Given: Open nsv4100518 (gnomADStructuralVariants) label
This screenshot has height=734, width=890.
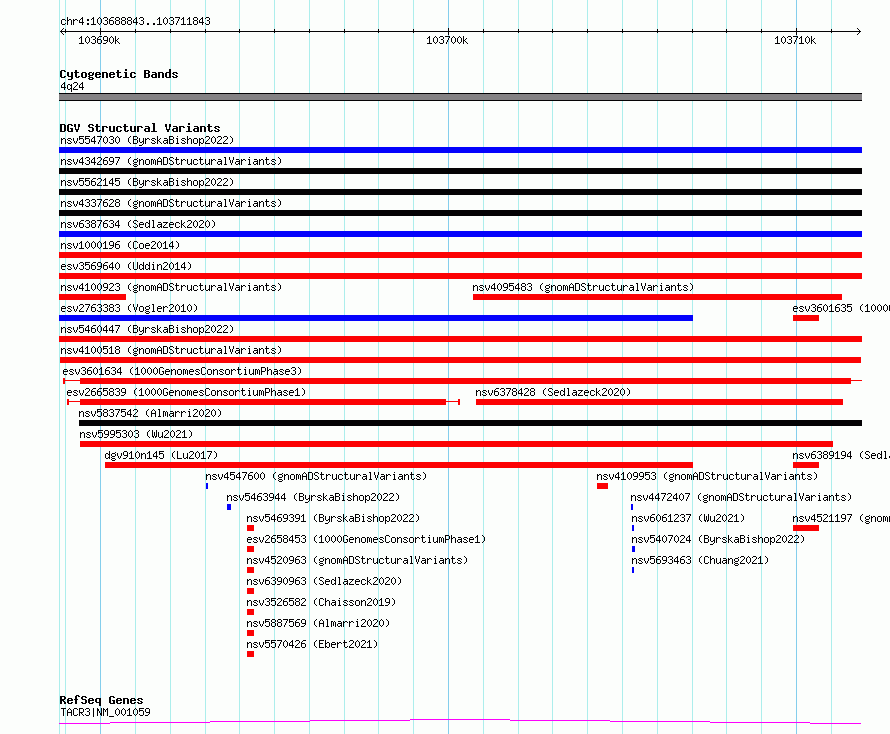Looking at the screenshot, I should (x=171, y=350).
